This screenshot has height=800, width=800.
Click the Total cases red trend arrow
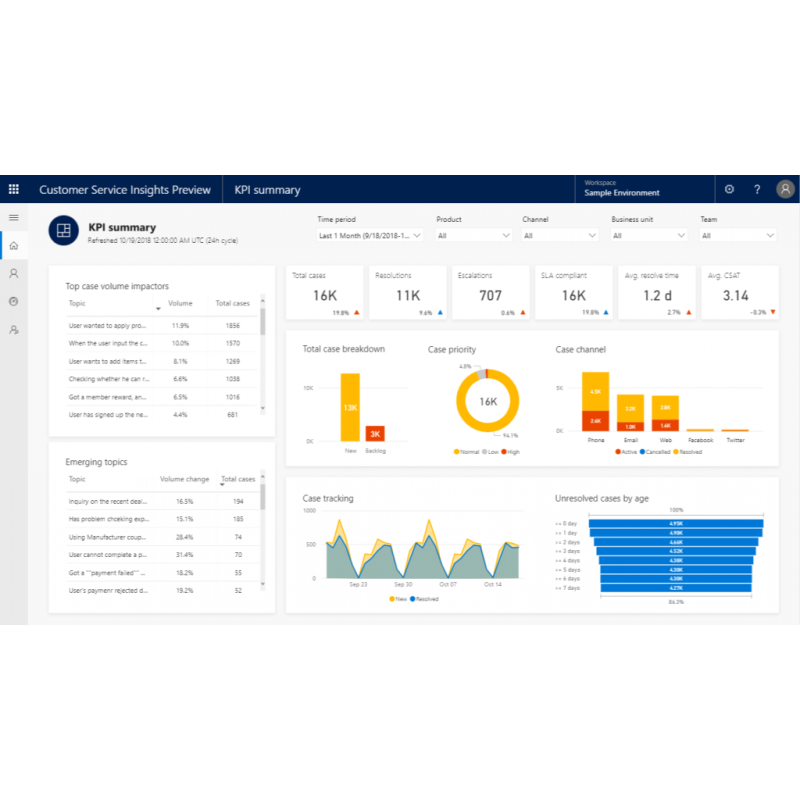(x=357, y=313)
